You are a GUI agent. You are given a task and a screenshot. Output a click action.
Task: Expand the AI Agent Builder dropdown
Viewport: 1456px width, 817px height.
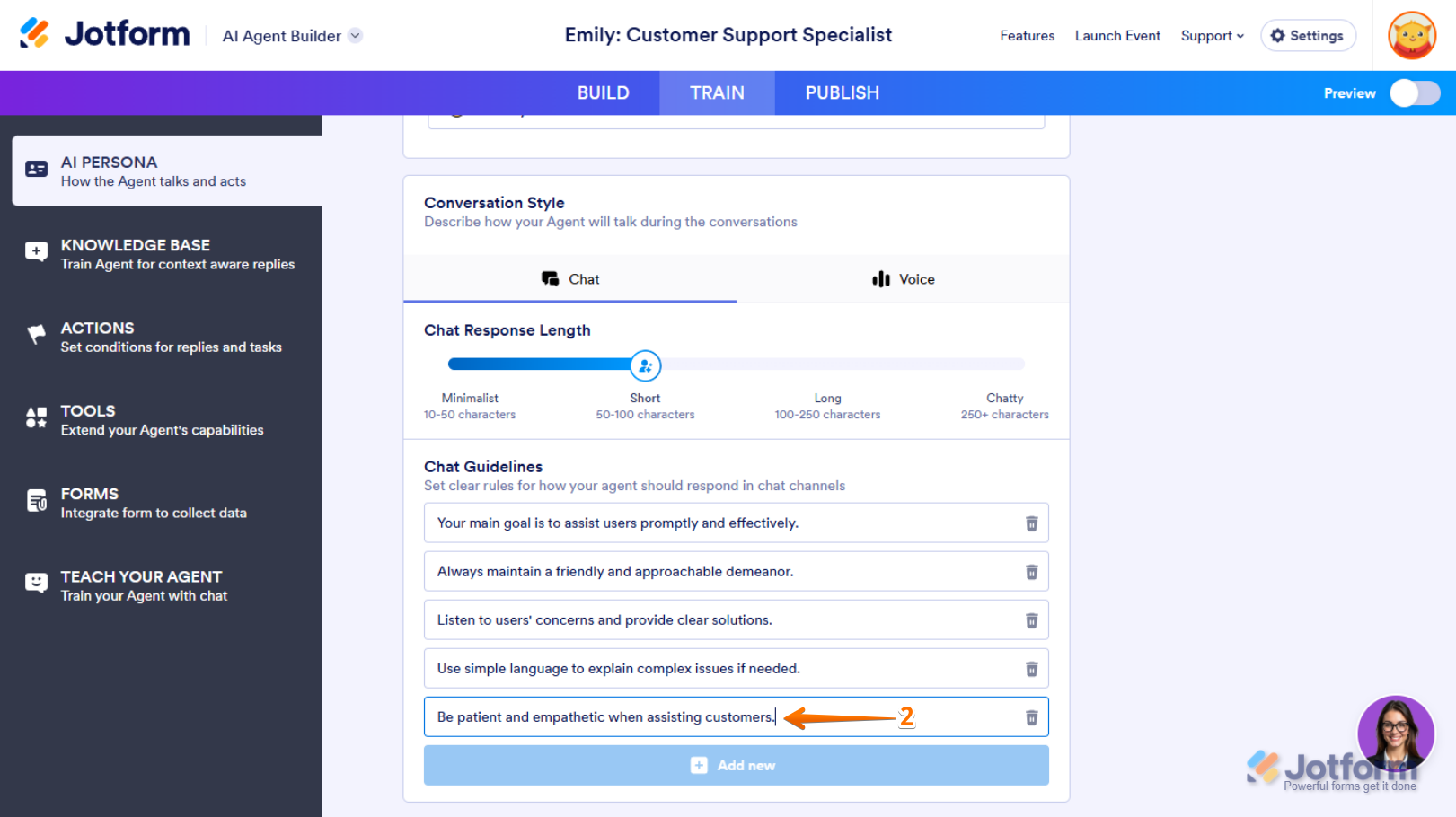tap(356, 36)
